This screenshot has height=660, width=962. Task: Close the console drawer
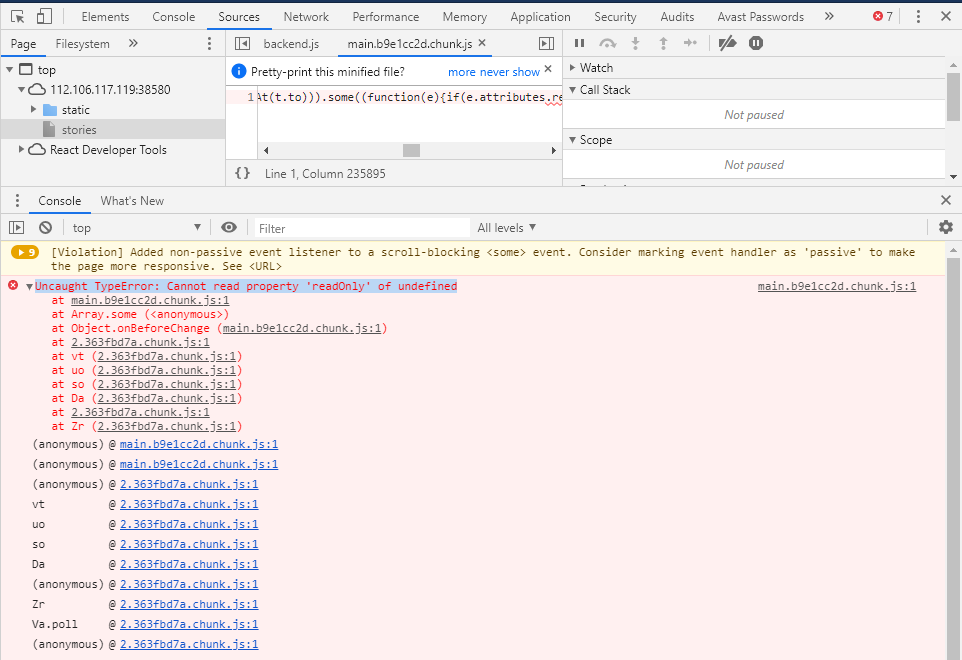(x=946, y=200)
